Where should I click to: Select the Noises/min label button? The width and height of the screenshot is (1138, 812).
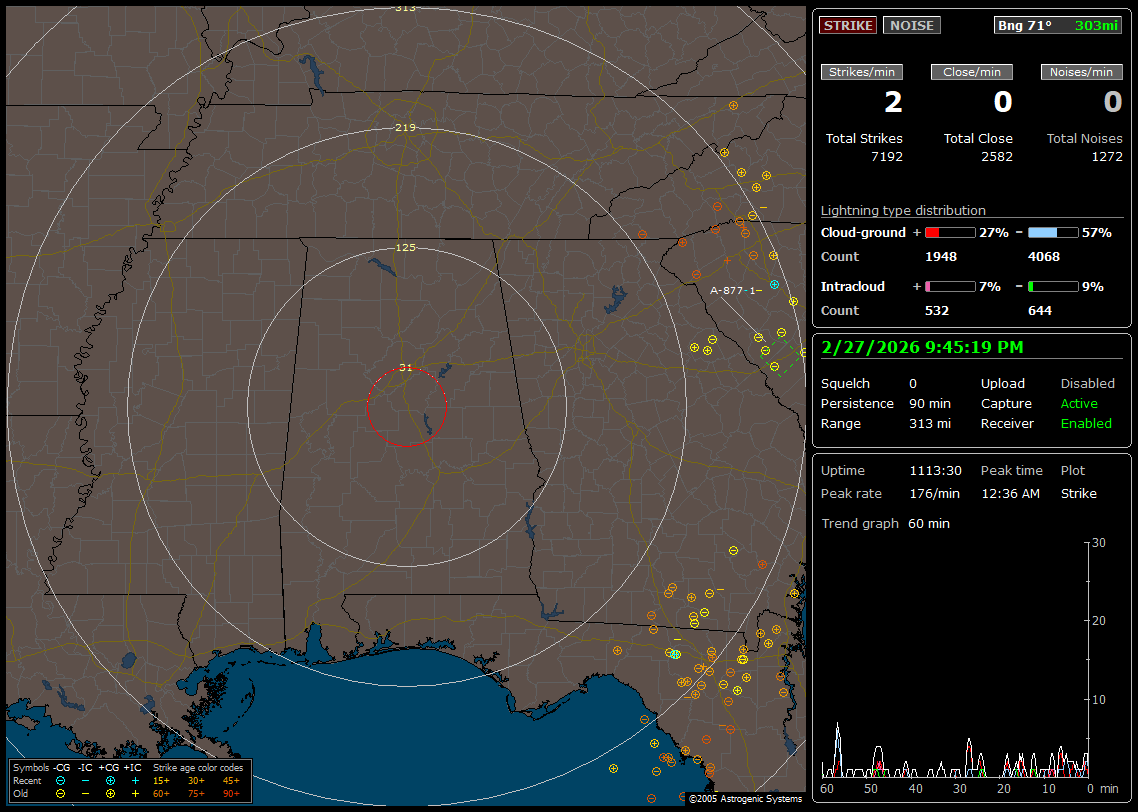tap(1082, 72)
